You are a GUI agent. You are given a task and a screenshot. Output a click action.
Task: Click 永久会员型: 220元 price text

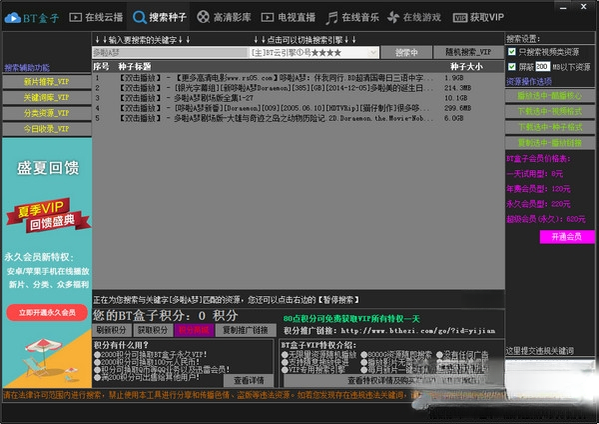pos(538,204)
